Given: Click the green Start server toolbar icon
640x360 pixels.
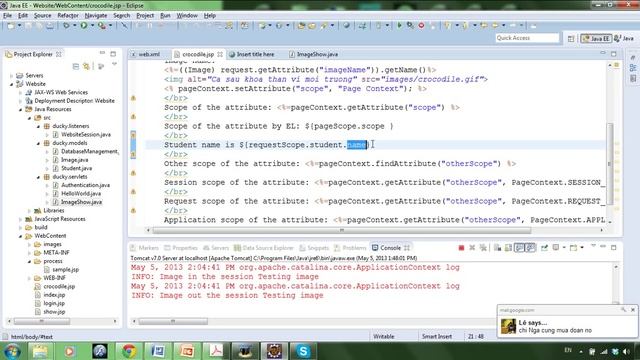Looking at the screenshot, I should 399,25.
